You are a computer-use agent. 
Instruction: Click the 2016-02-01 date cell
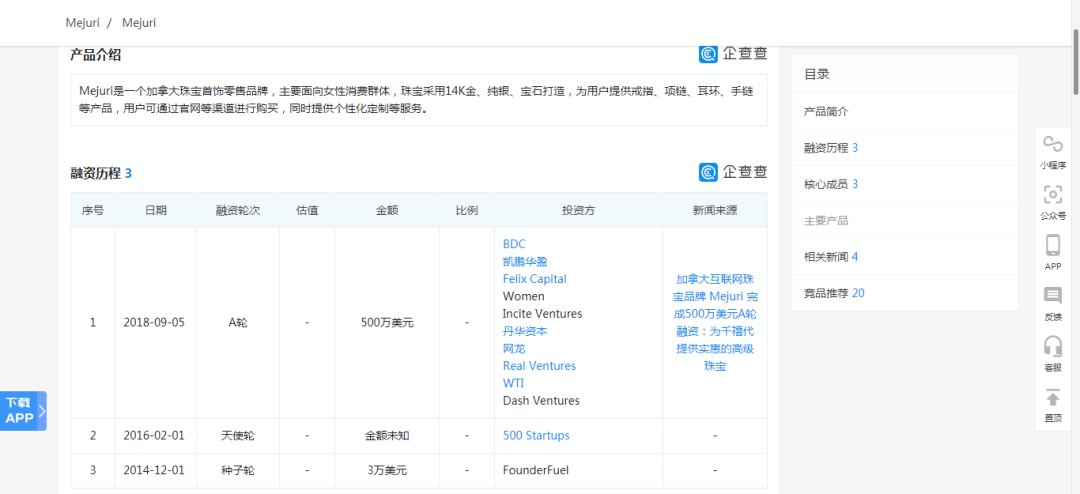[154, 435]
